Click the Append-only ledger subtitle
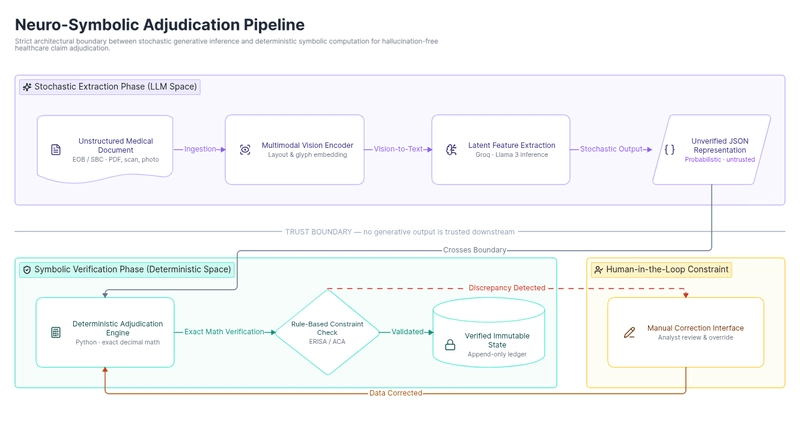 pos(497,355)
